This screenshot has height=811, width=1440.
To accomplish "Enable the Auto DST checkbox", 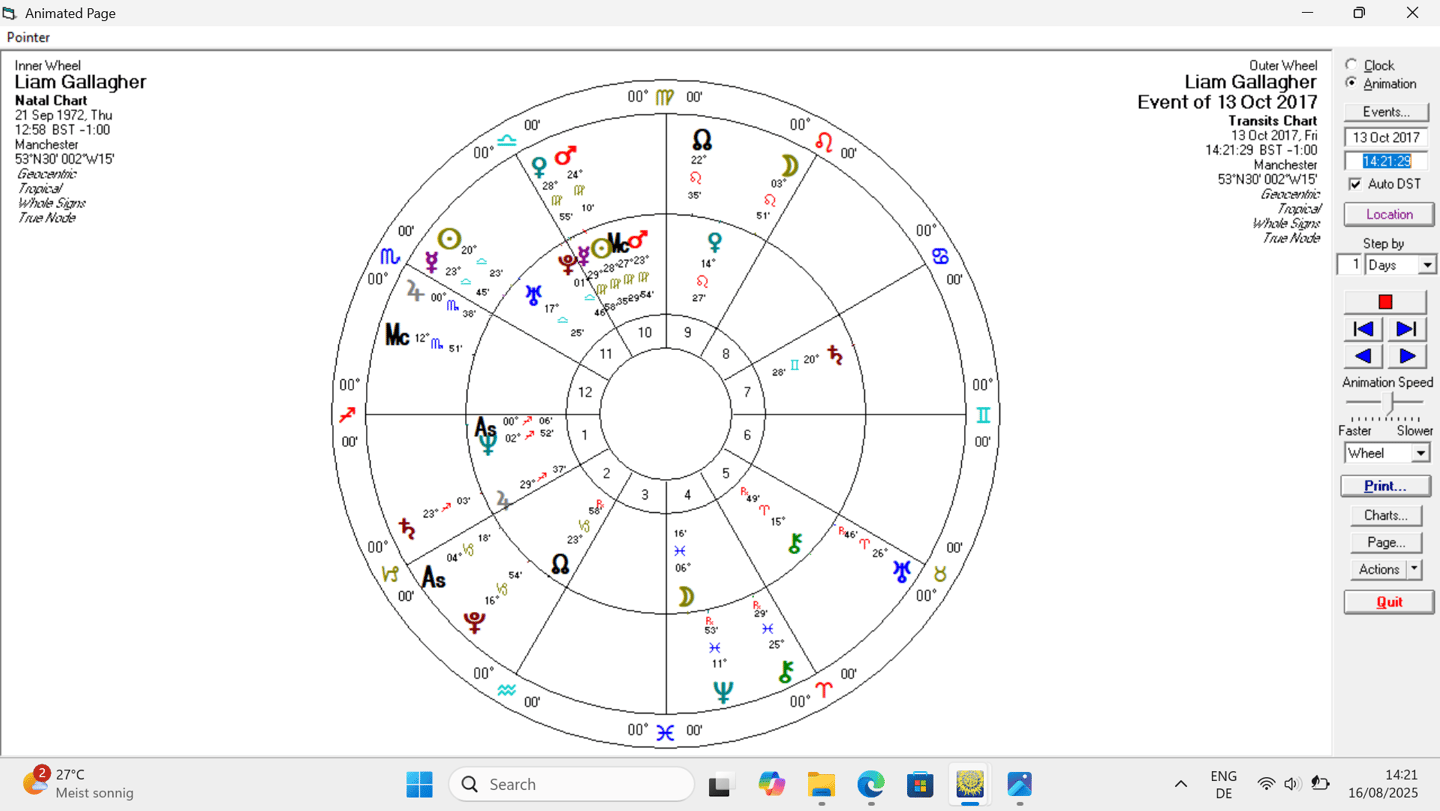I will pos(1356,183).
